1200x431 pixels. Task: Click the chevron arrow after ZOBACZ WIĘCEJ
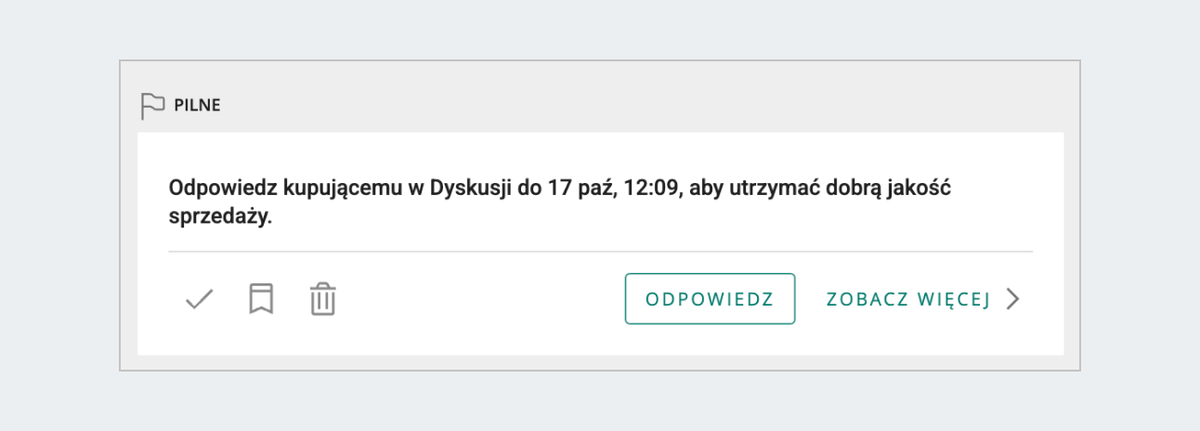pyautogui.click(x=1012, y=299)
